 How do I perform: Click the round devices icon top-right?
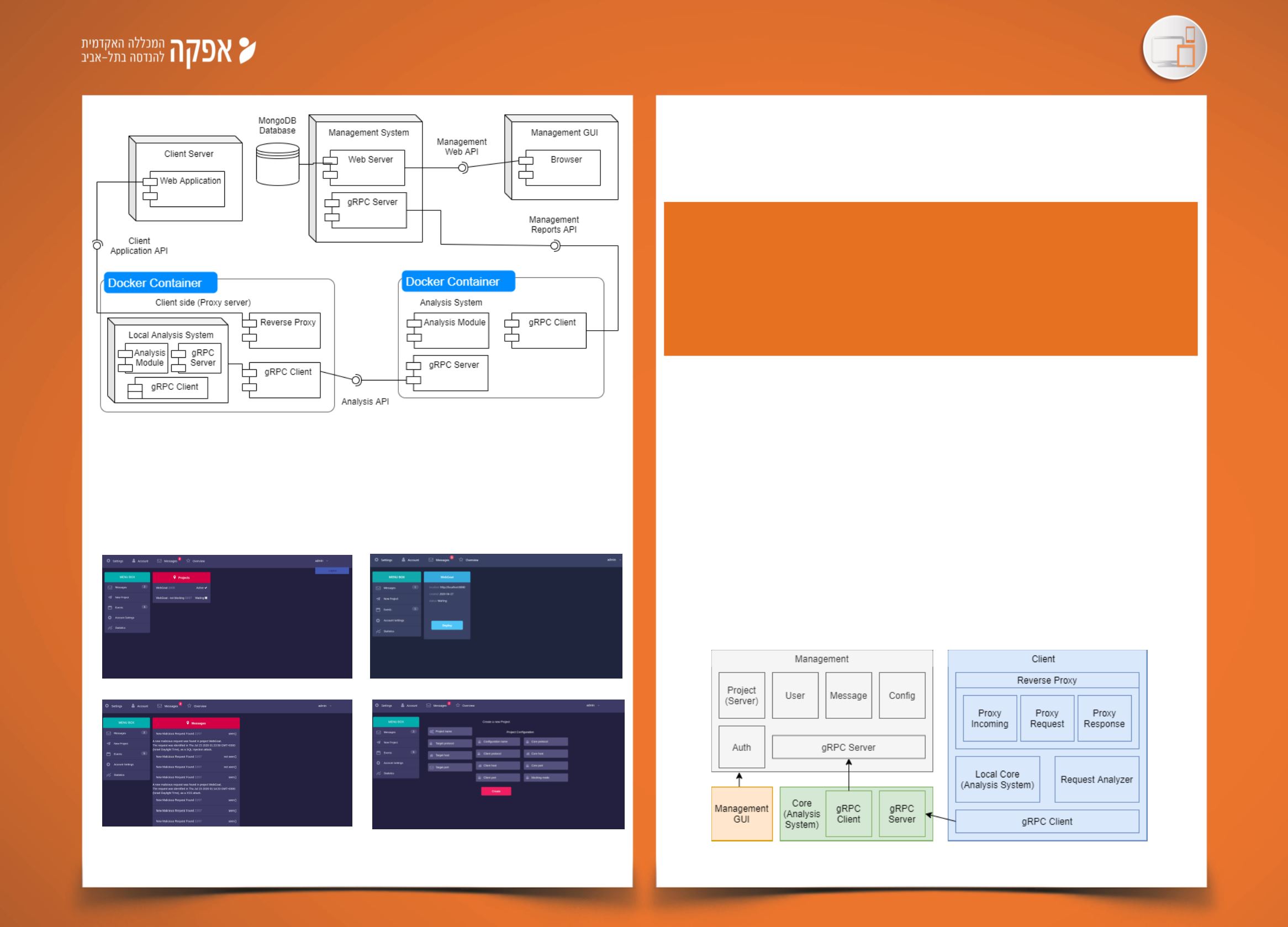pyautogui.click(x=1174, y=48)
